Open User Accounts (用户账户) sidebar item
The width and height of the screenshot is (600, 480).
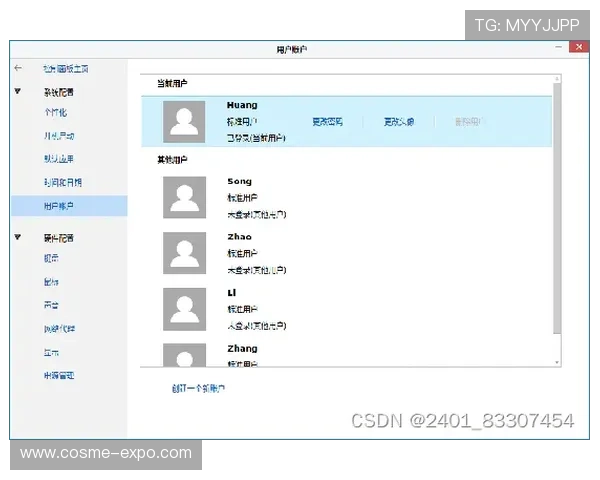point(58,206)
